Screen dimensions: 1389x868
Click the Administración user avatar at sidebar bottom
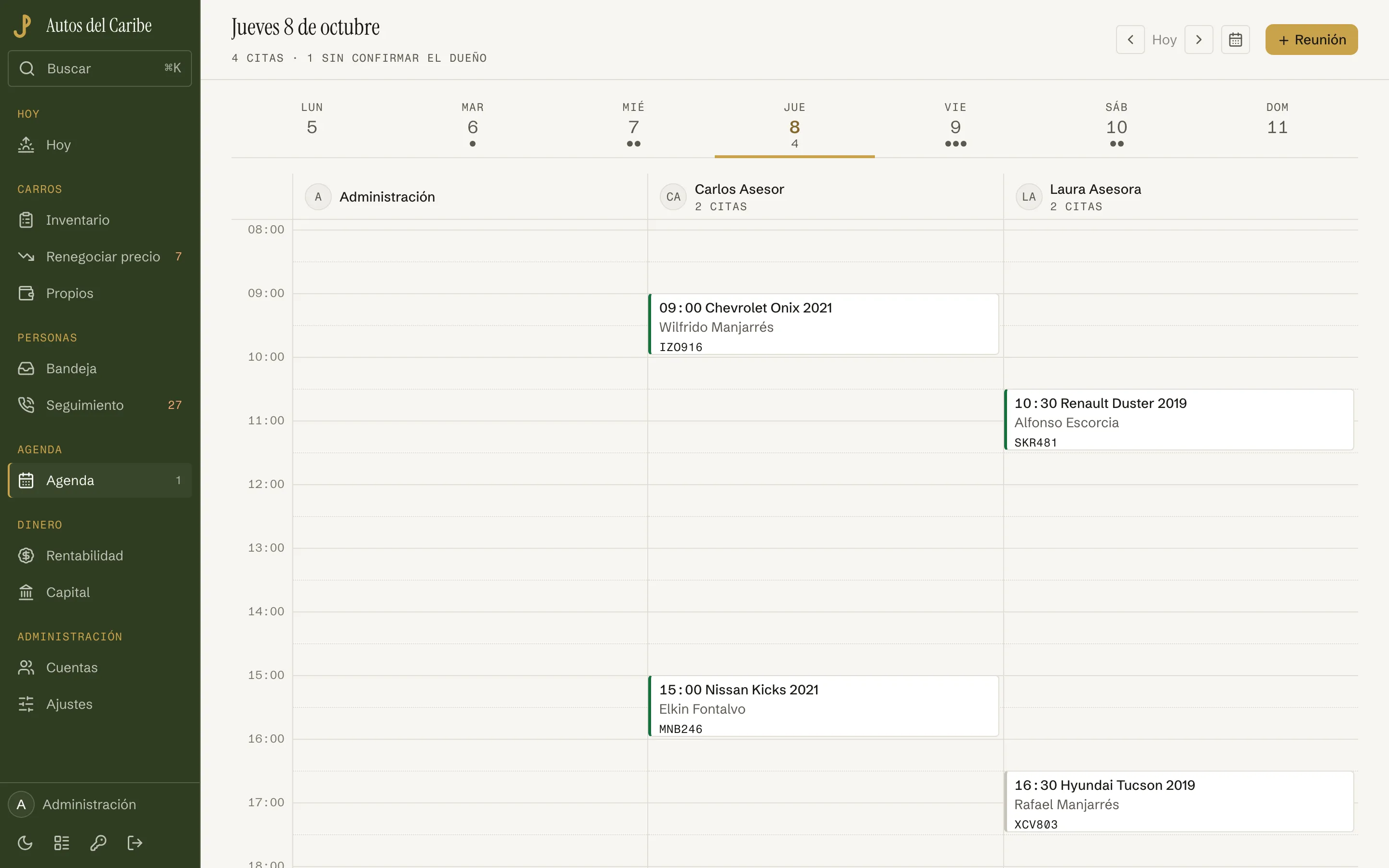pos(21,804)
